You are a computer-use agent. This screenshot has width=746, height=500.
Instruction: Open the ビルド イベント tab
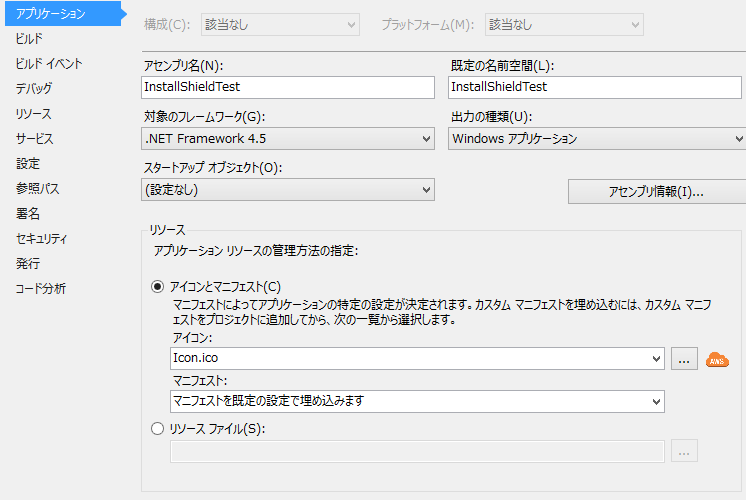(49, 63)
